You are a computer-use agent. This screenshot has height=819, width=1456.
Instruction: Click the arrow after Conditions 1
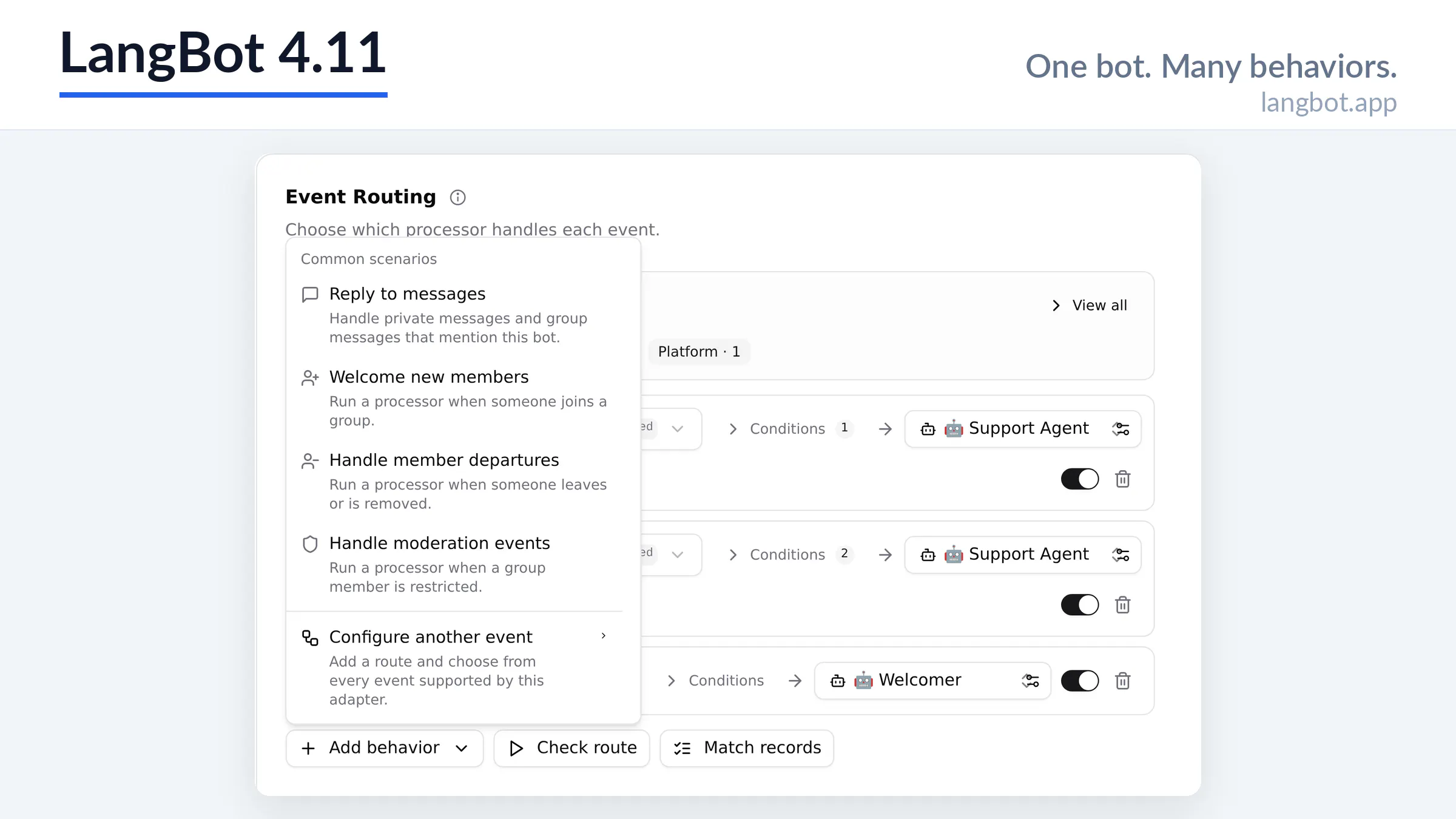885,429
